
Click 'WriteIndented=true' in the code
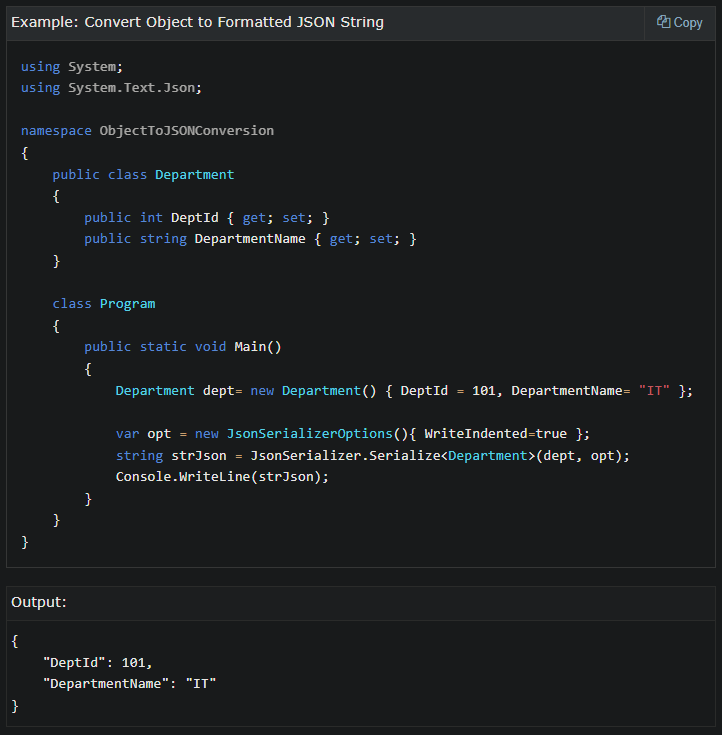(496, 434)
